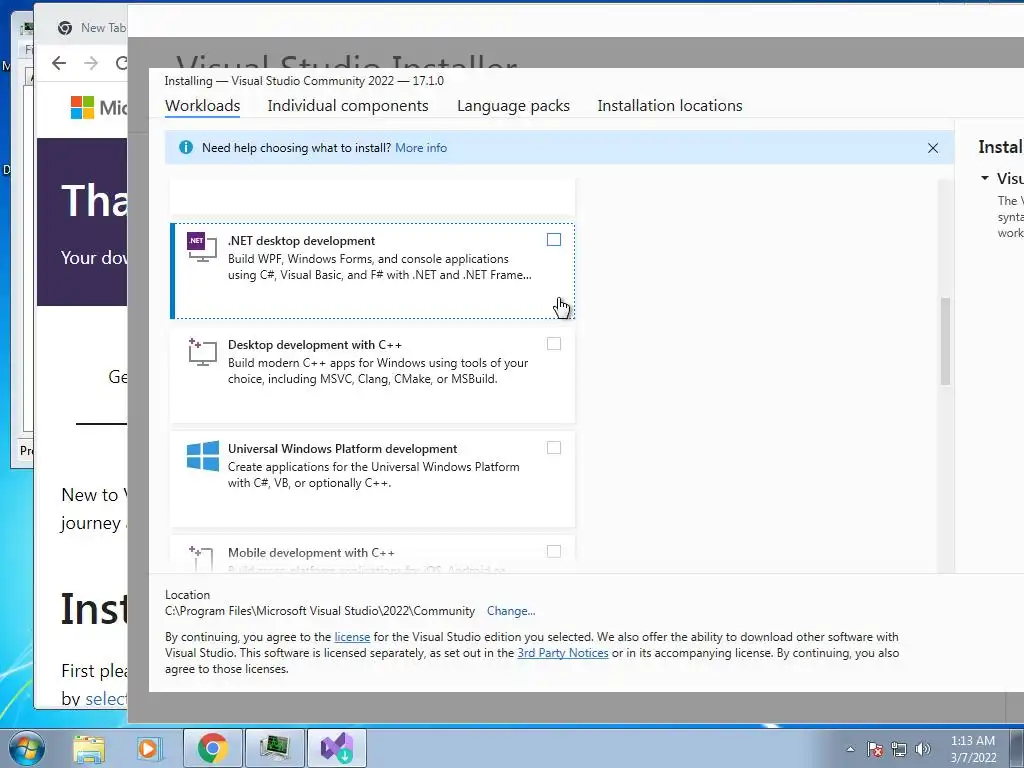
Task: Click network tray icon
Action: coord(899,749)
